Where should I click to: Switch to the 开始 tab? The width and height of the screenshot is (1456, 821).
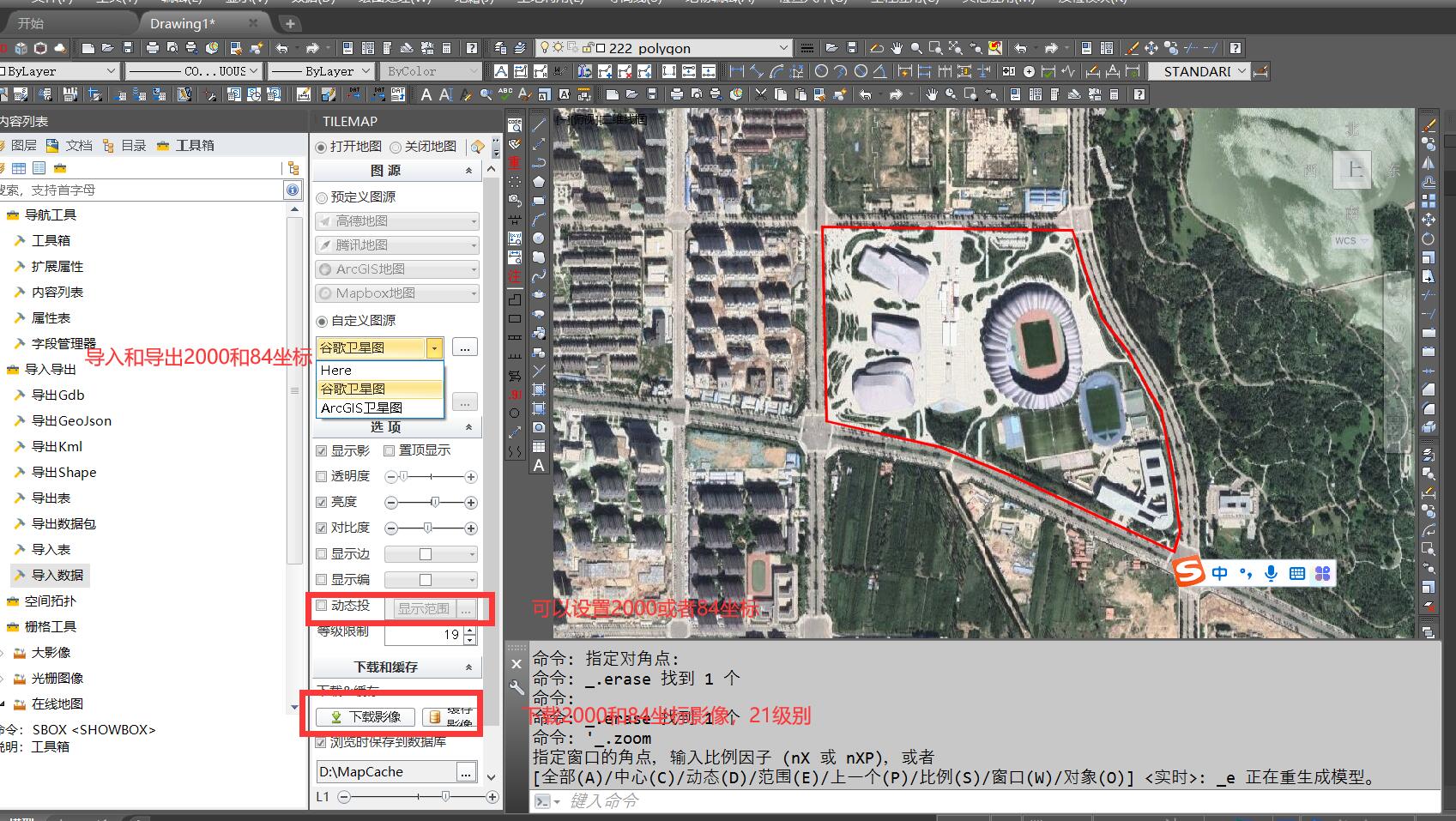[32, 23]
